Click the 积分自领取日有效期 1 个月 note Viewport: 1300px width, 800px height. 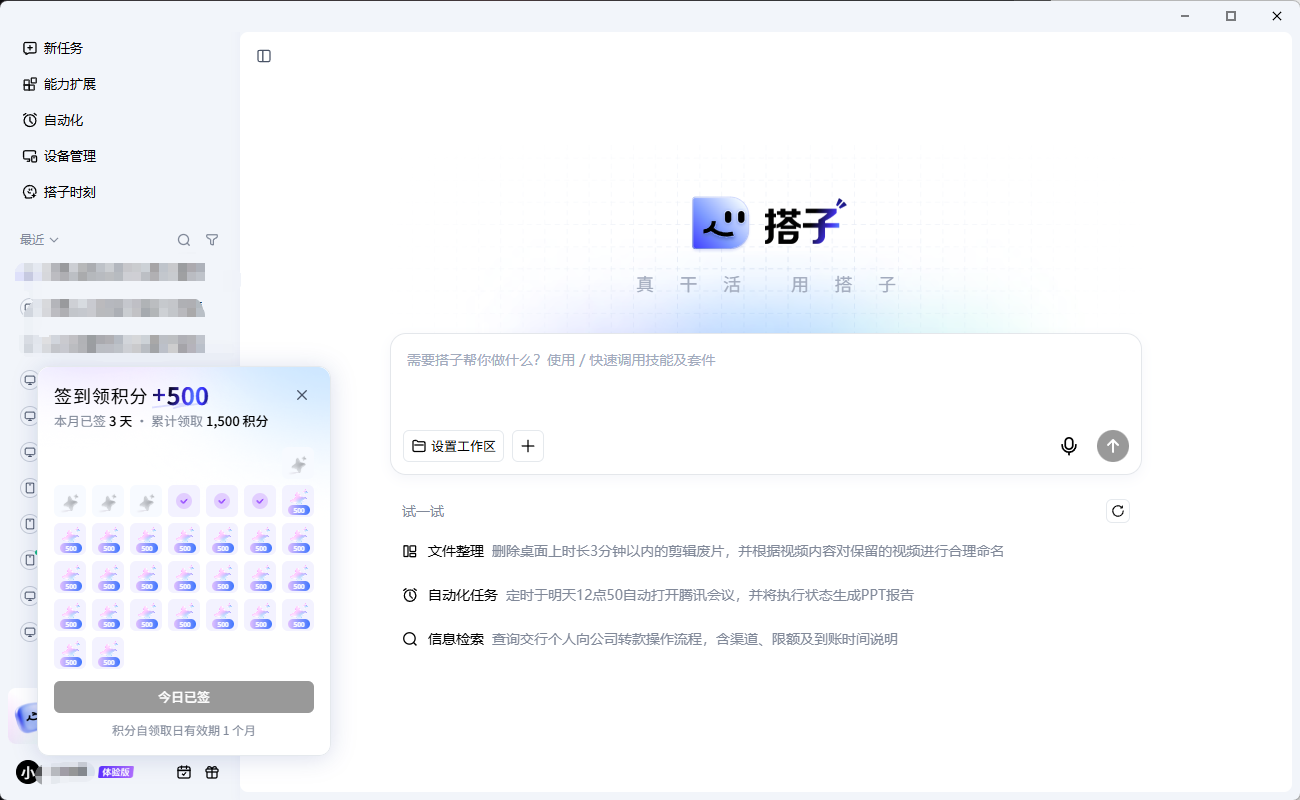pyautogui.click(x=184, y=731)
